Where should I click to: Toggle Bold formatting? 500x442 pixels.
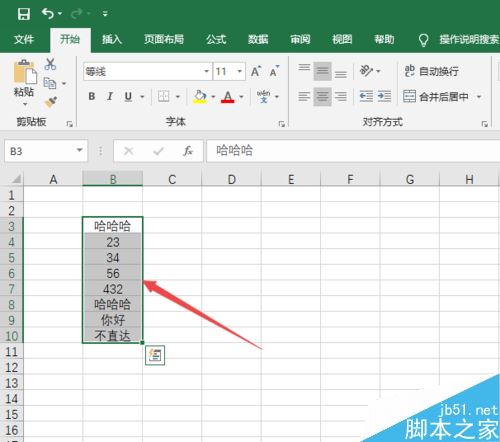[92, 97]
